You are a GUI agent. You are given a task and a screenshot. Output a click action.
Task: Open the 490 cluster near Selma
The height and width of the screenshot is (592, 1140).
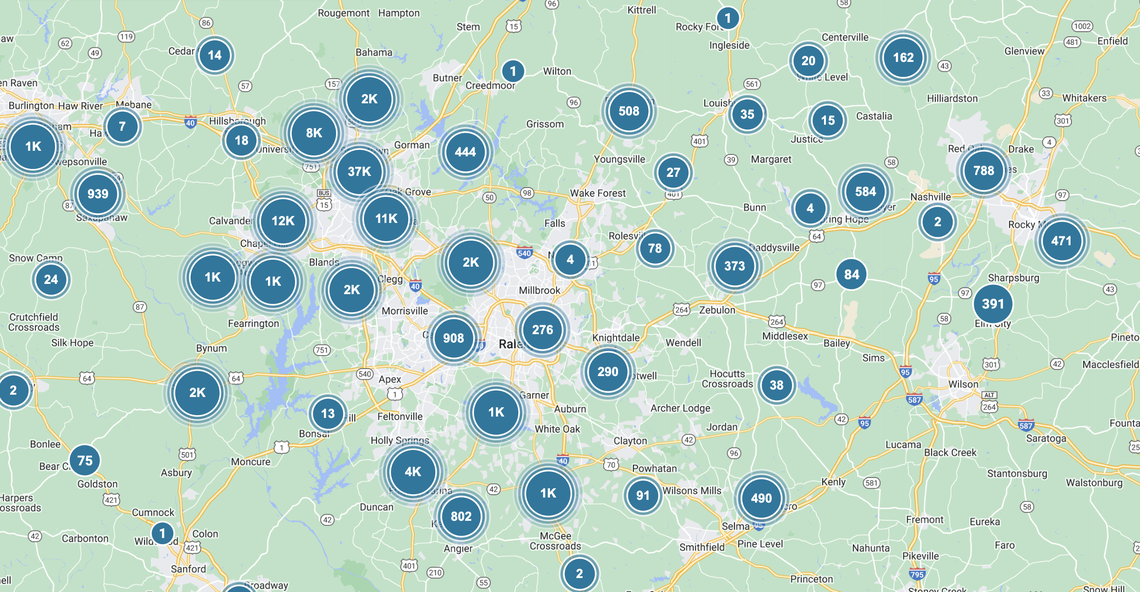tap(762, 499)
